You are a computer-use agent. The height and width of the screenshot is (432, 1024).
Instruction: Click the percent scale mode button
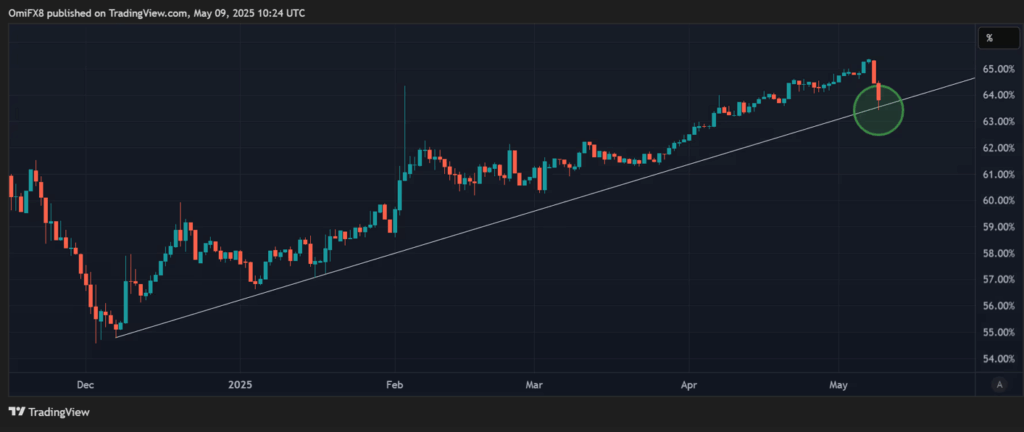click(999, 38)
